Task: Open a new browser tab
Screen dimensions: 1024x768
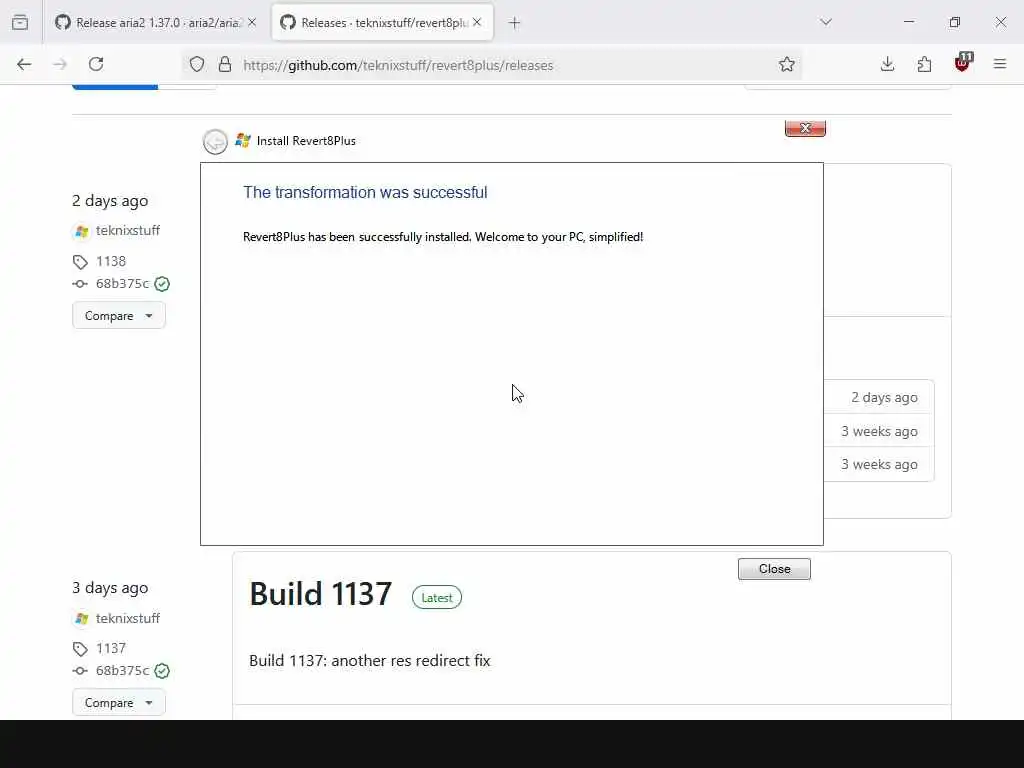Action: (x=515, y=23)
